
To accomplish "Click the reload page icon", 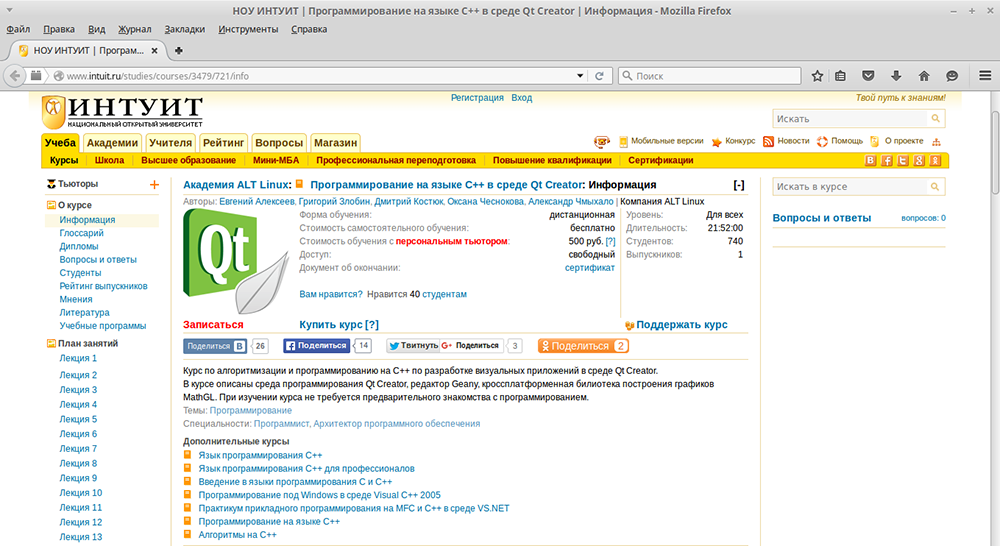I will [x=599, y=76].
